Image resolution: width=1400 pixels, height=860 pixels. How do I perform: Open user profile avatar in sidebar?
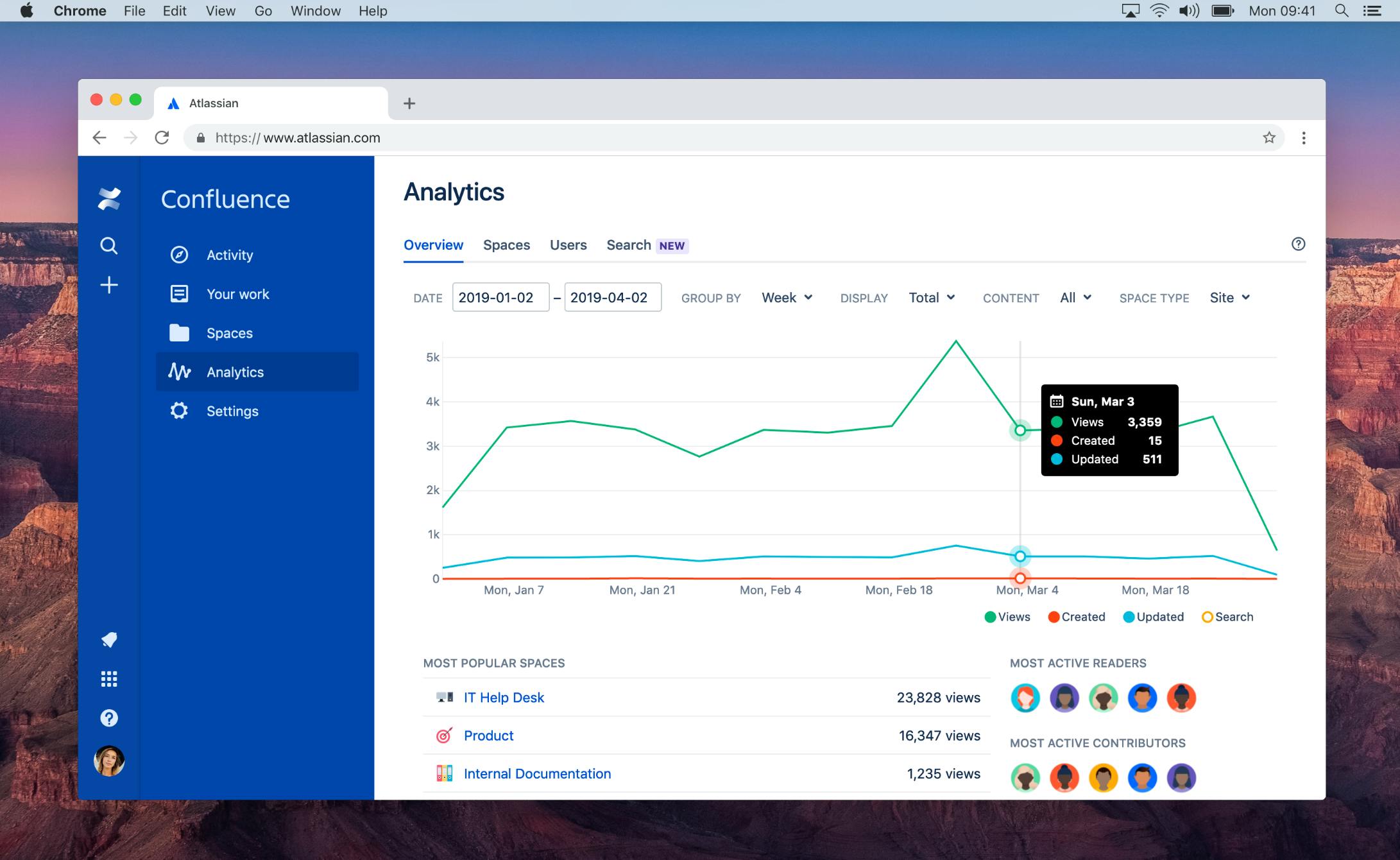109,761
